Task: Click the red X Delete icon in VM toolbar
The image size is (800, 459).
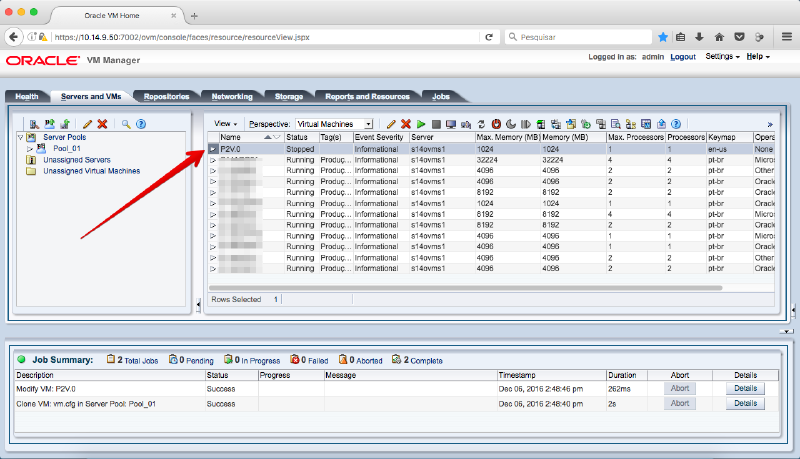Action: tap(406, 124)
